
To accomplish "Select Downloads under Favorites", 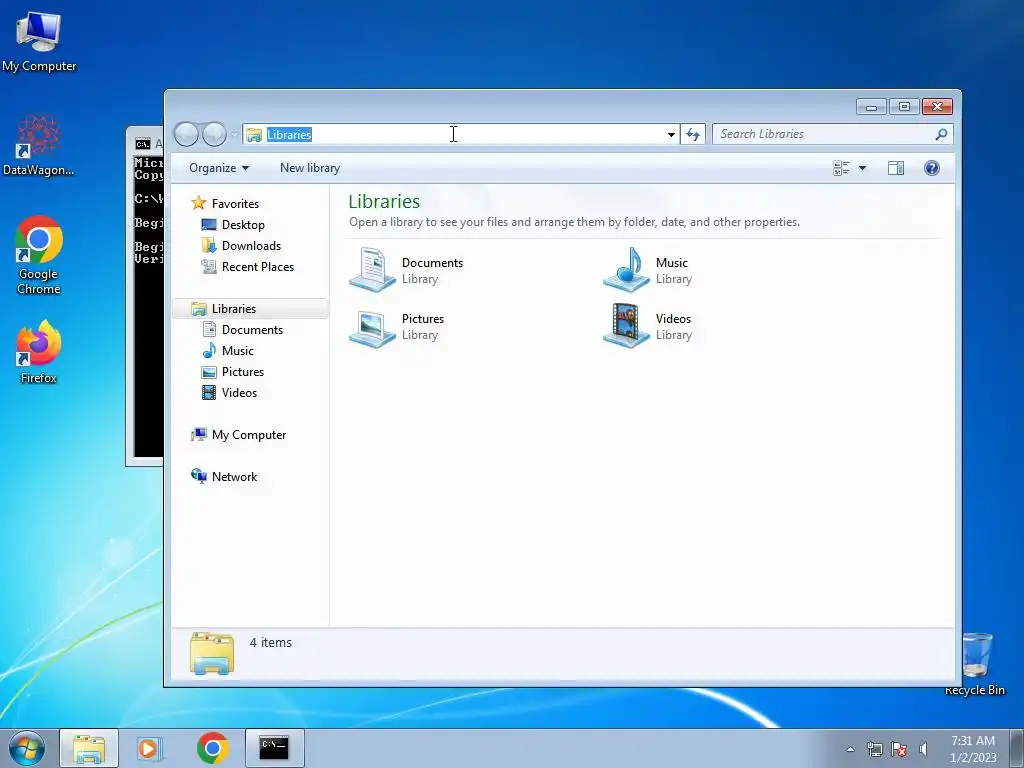I will point(242,246).
